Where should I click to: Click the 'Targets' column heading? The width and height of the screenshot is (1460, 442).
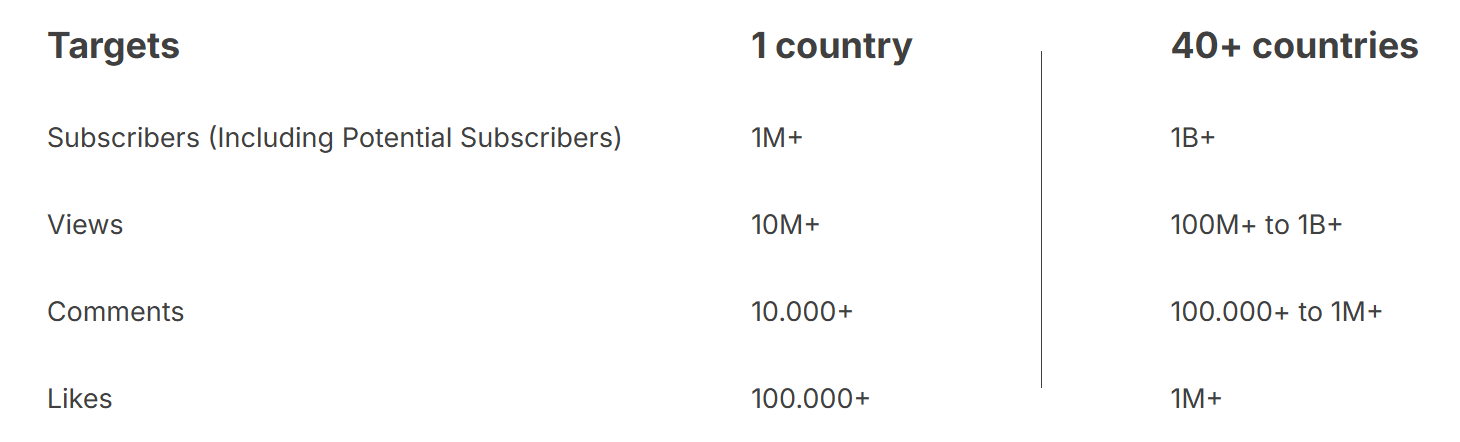coord(114,46)
